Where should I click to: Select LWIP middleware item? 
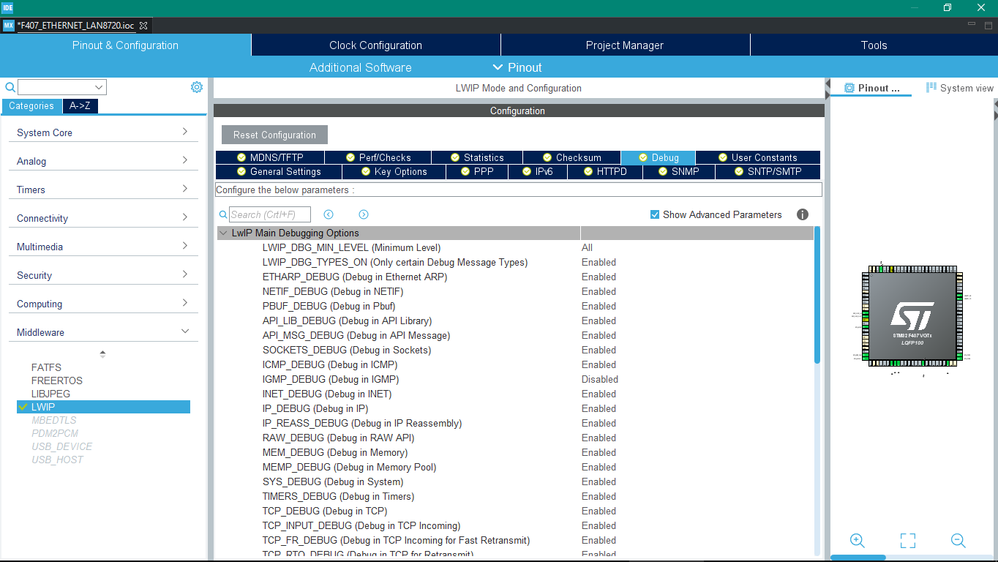pos(103,407)
